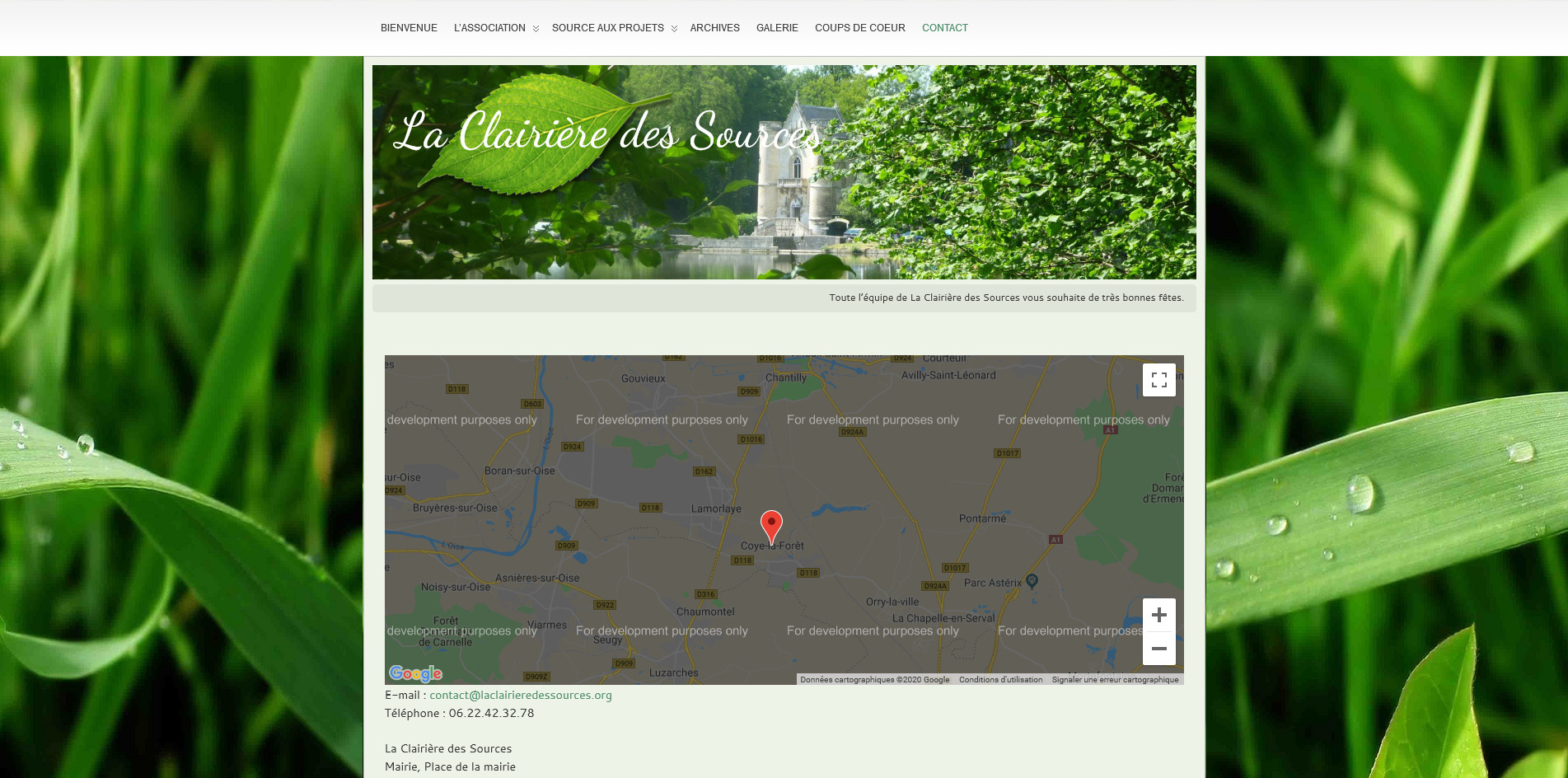Open the Source aux Projets menu
The image size is (1568, 778).
[x=607, y=28]
